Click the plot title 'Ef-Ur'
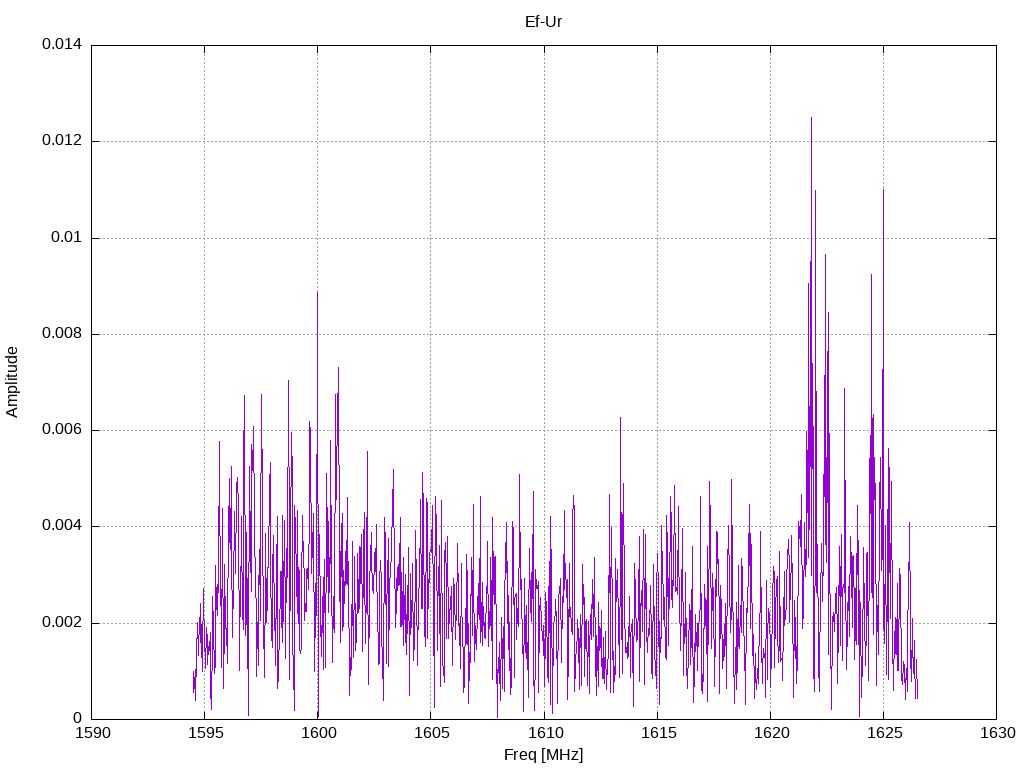 (543, 22)
